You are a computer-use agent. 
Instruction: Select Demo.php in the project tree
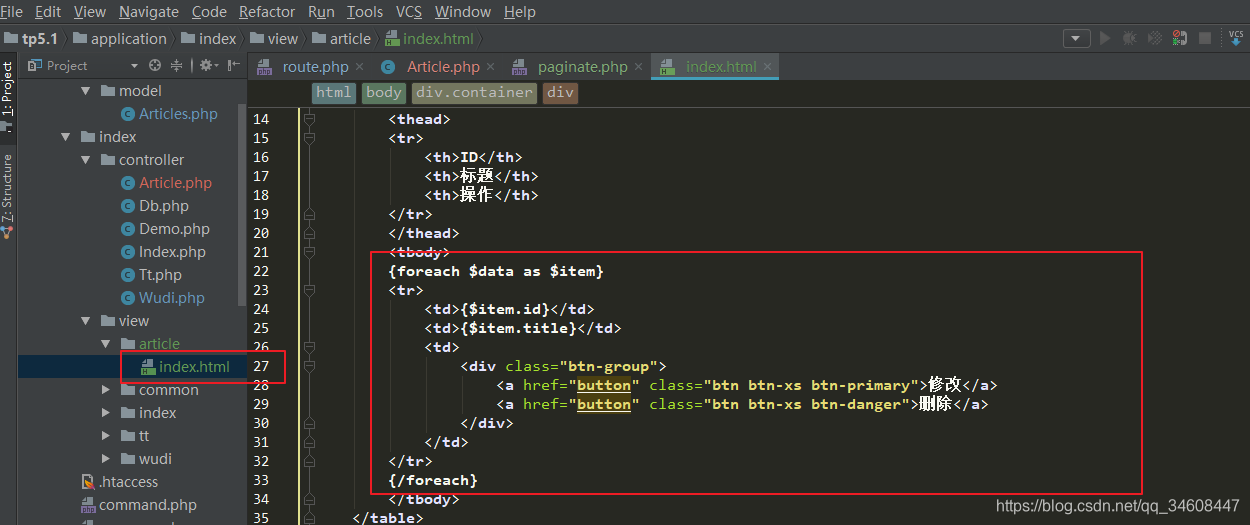(x=174, y=229)
